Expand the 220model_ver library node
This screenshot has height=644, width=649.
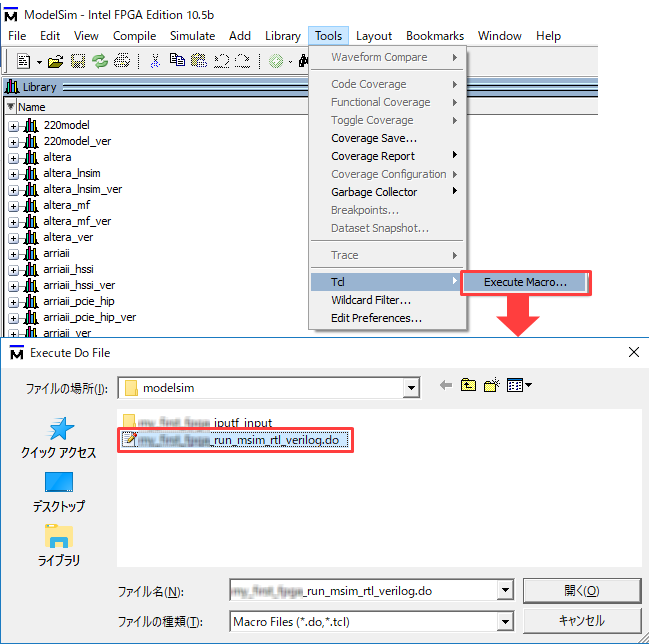coord(13,142)
